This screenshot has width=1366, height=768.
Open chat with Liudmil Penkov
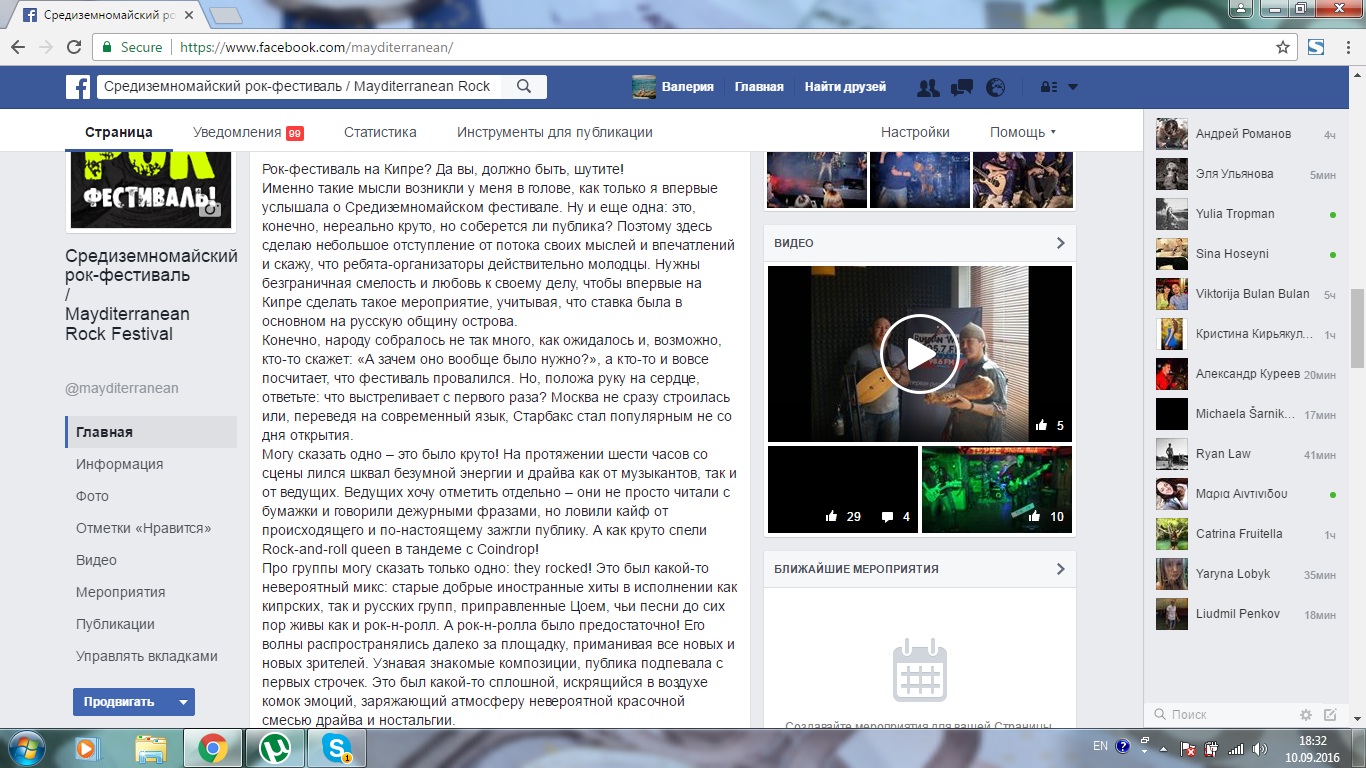tap(1247, 614)
